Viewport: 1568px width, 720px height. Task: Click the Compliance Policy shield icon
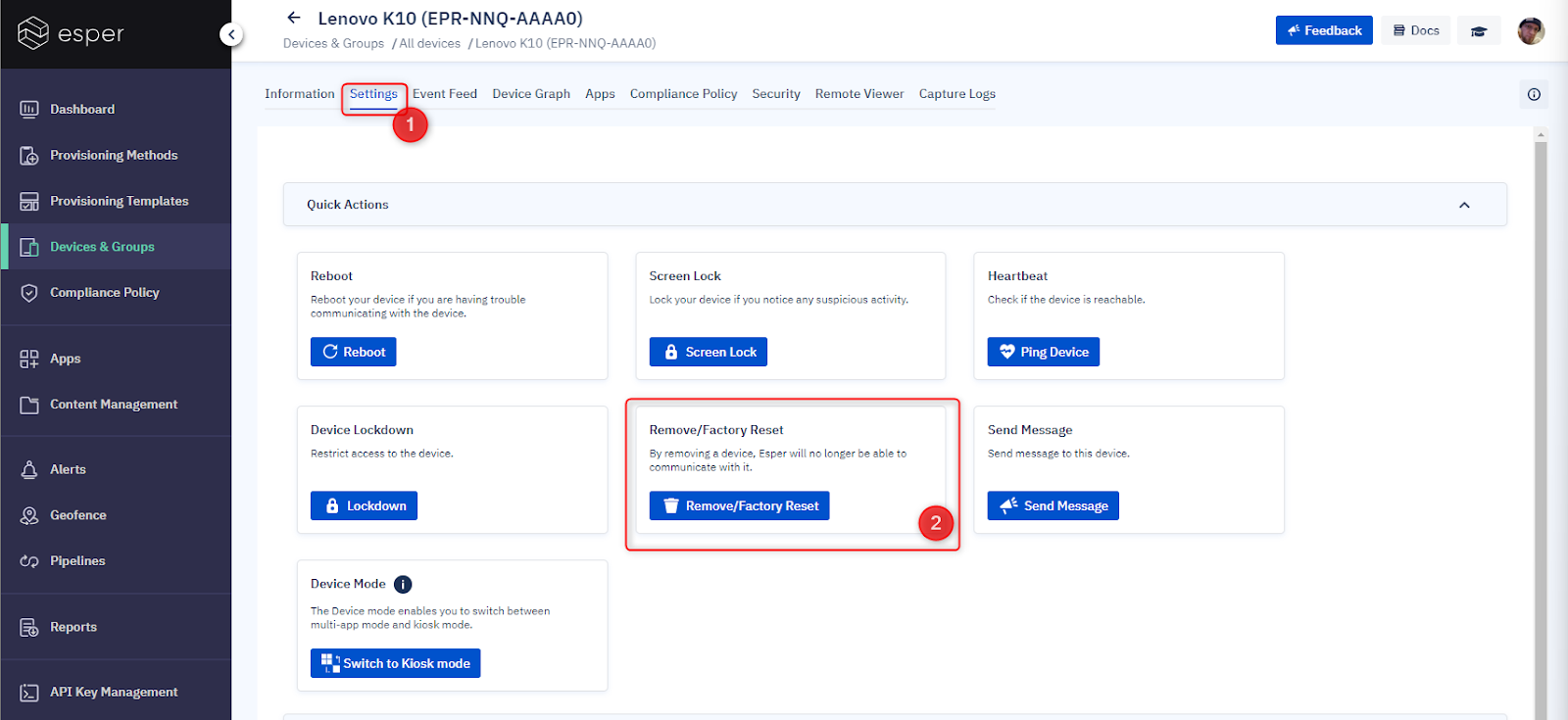click(x=29, y=293)
